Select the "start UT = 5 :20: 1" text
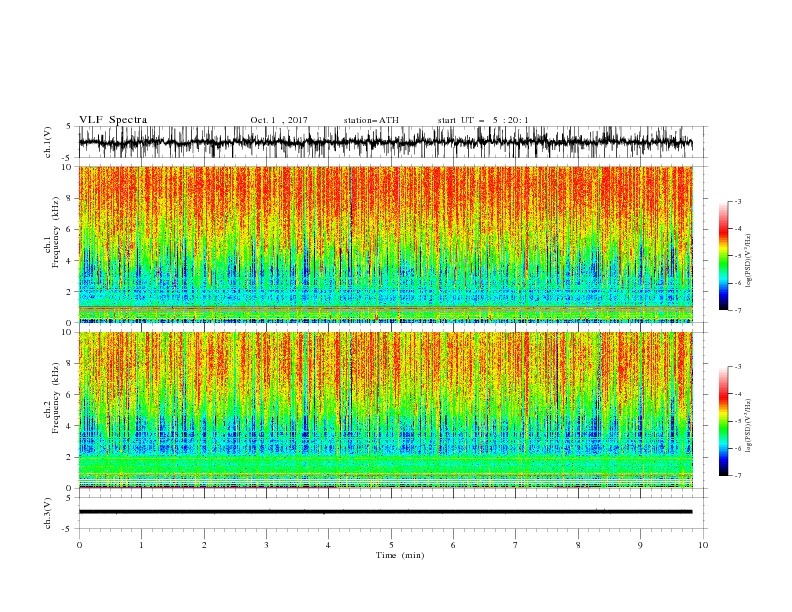Image resolution: width=792 pixels, height=612 pixels. point(483,120)
